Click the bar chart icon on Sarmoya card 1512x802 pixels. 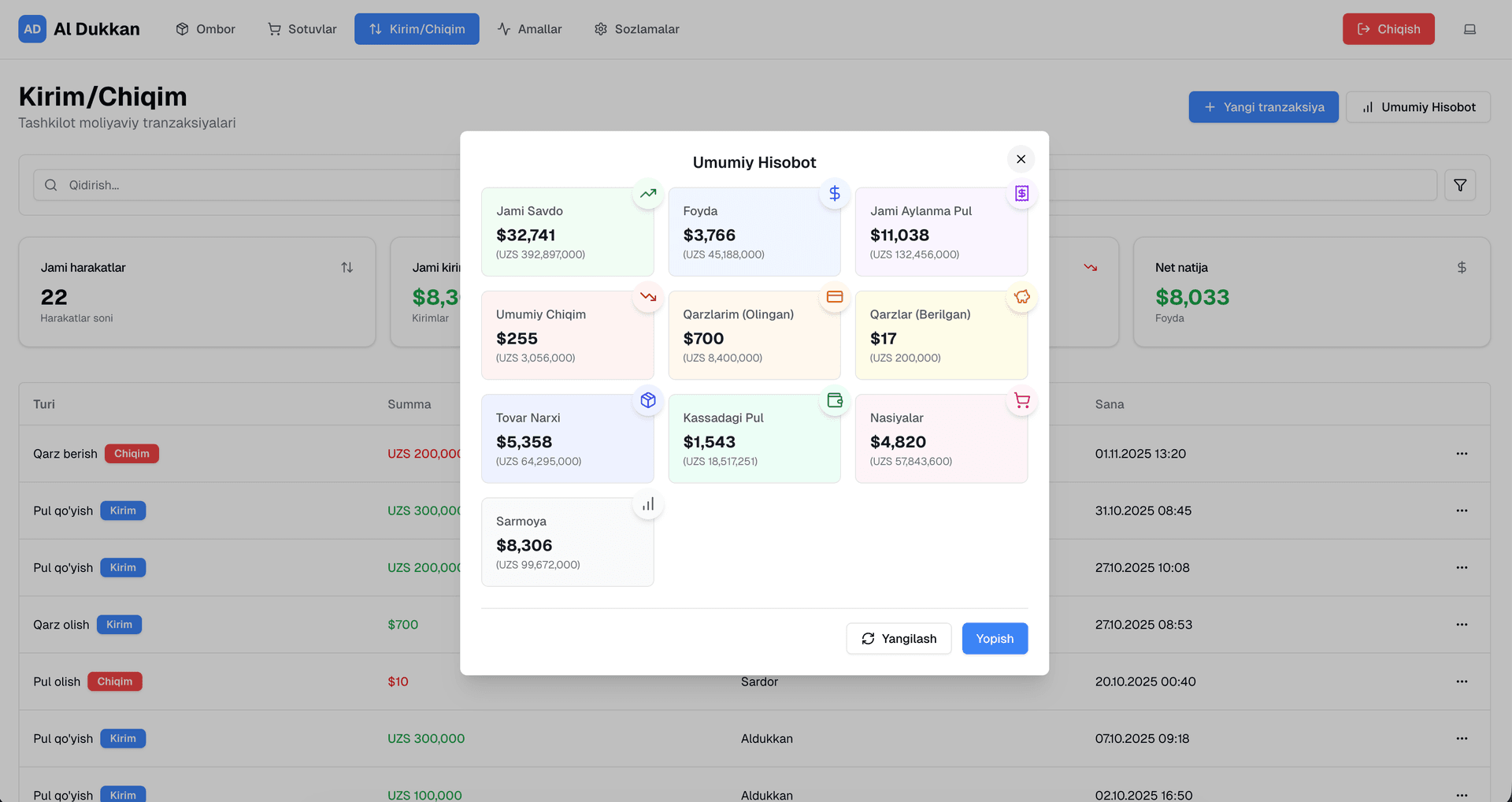647,504
